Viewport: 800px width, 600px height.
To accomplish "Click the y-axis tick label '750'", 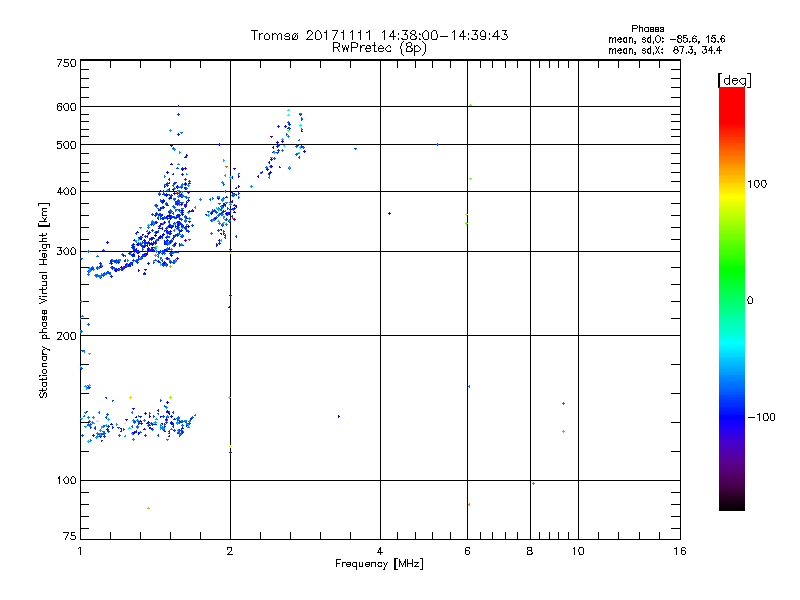I will click(66, 63).
